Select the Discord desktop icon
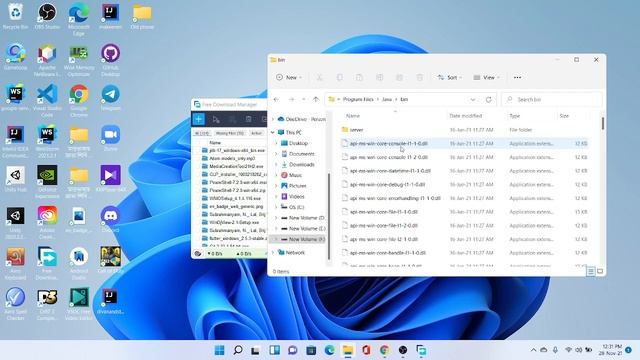The height and width of the screenshot is (360, 640). click(x=110, y=220)
